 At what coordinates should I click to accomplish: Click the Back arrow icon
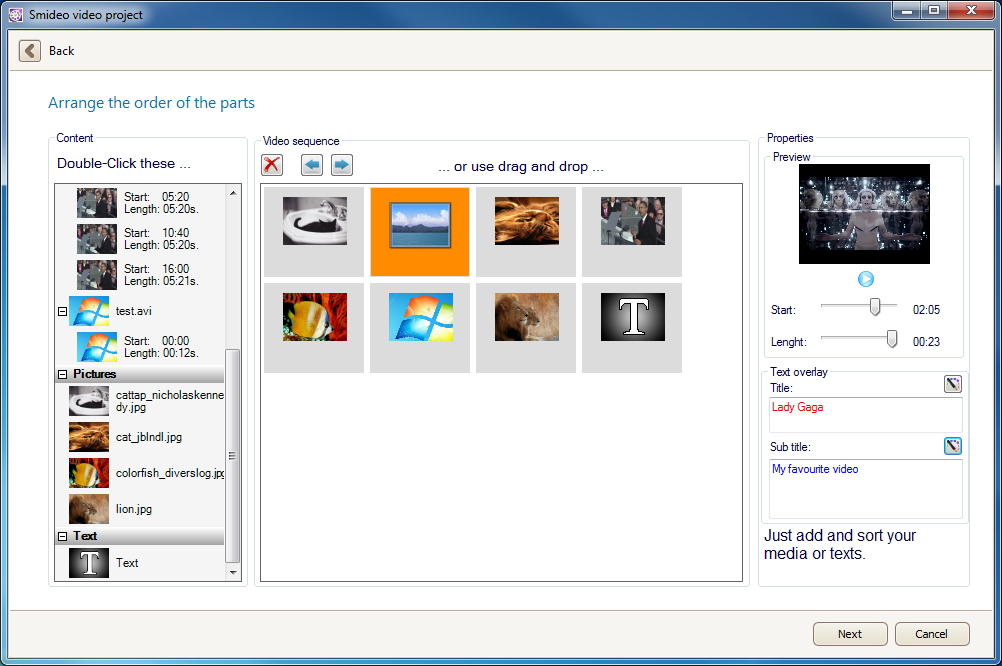(30, 51)
